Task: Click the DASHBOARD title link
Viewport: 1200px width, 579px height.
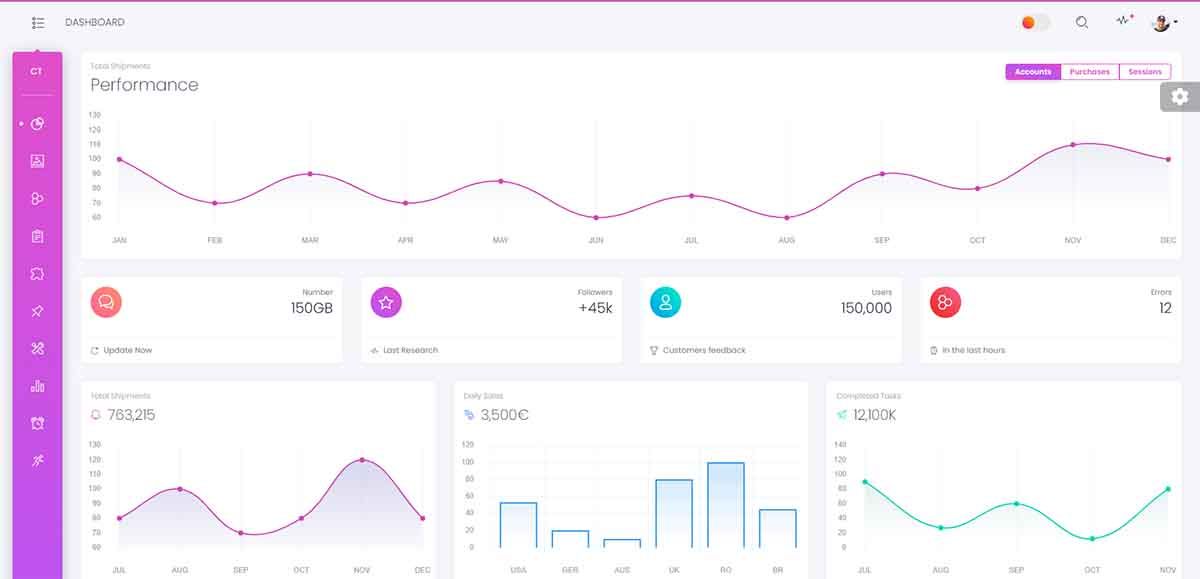Action: coord(95,22)
